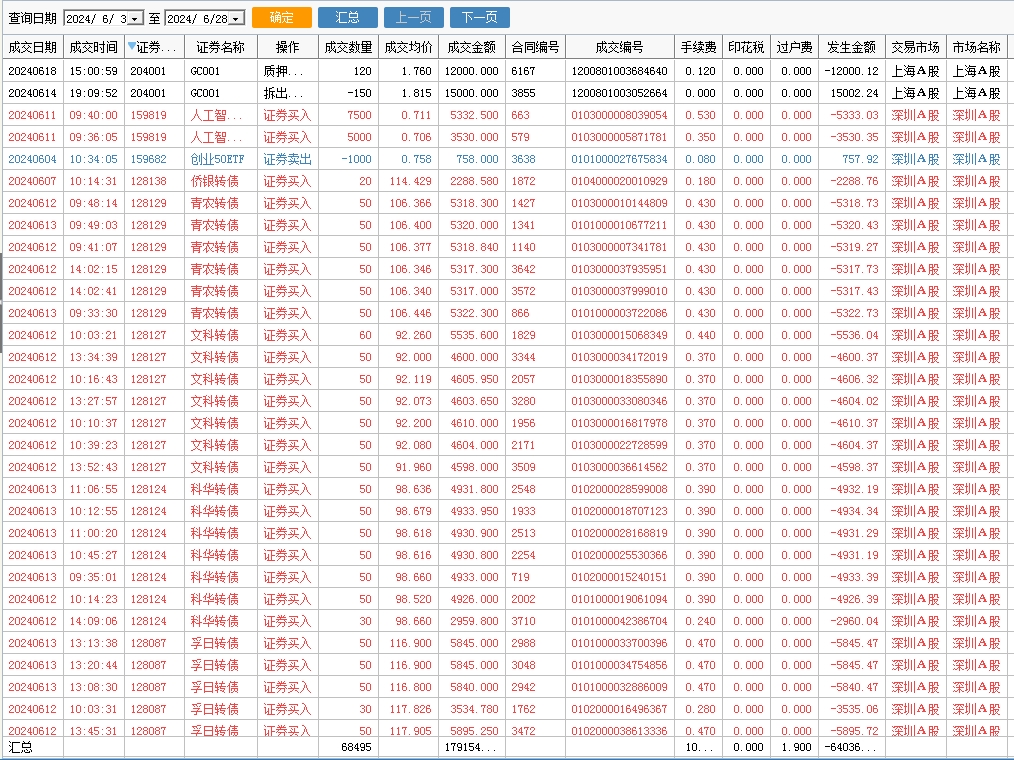Select 人工智 buy row at 09:36:05

pyautogui.click(x=504, y=137)
